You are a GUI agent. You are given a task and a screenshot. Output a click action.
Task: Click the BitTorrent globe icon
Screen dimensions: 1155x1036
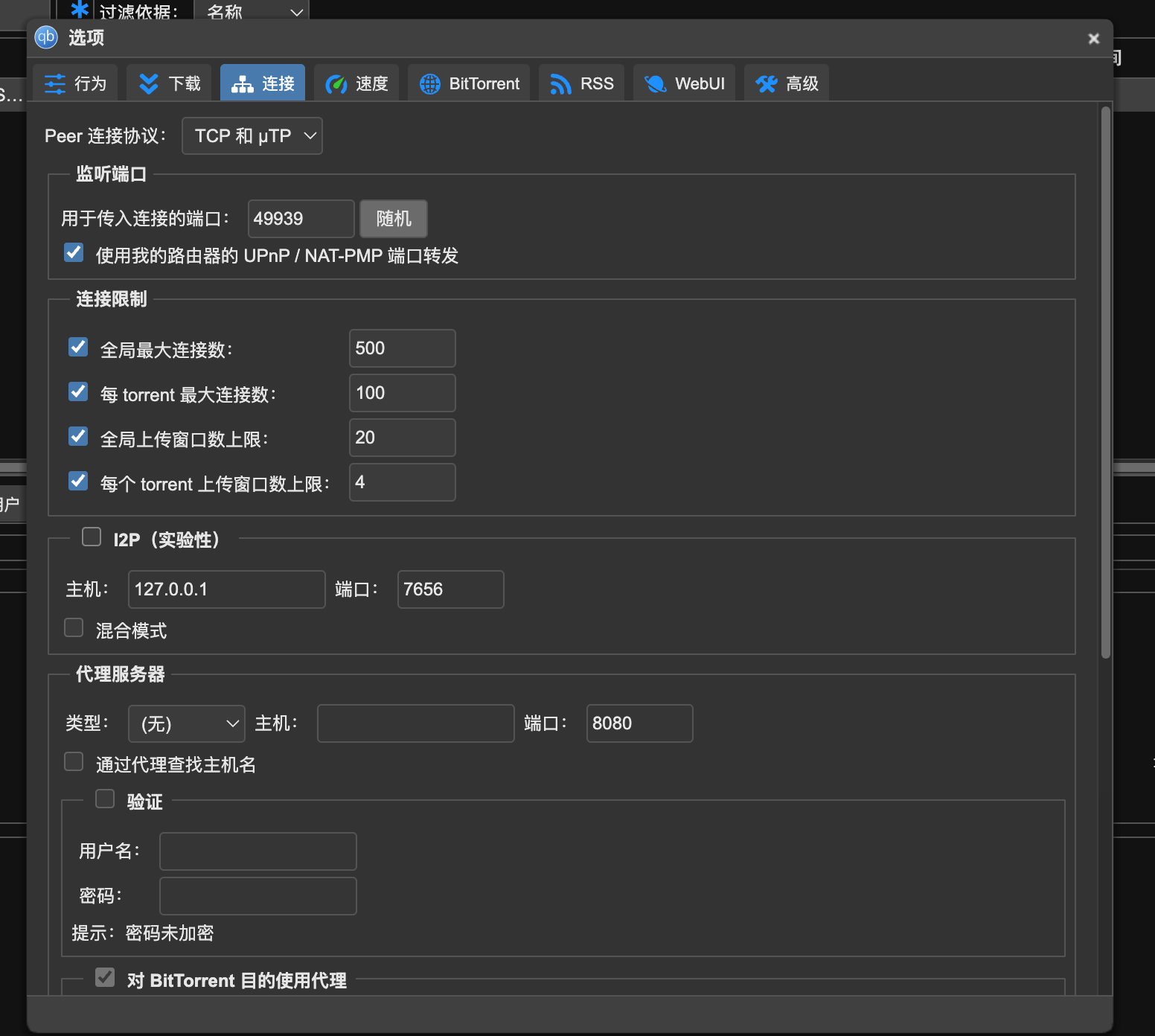430,83
